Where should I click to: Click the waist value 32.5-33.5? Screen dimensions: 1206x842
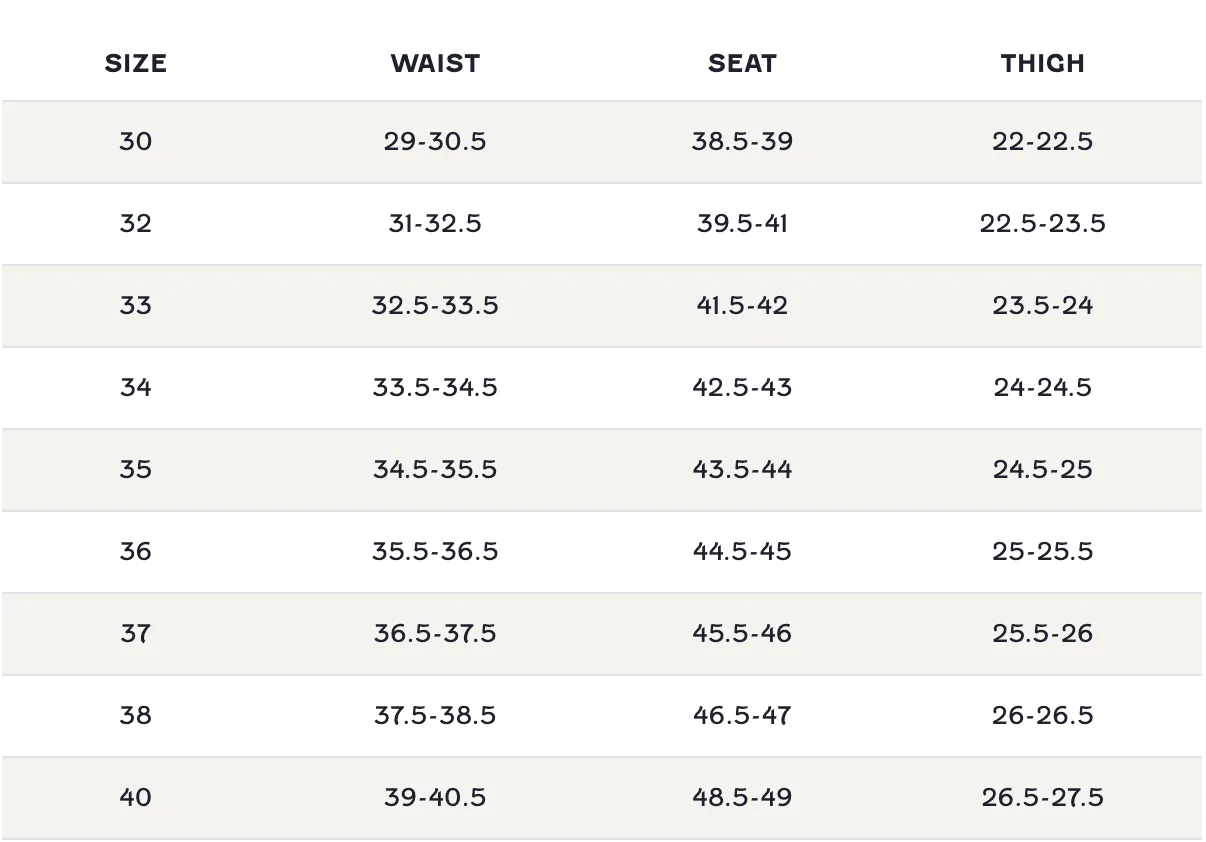pyautogui.click(x=435, y=305)
